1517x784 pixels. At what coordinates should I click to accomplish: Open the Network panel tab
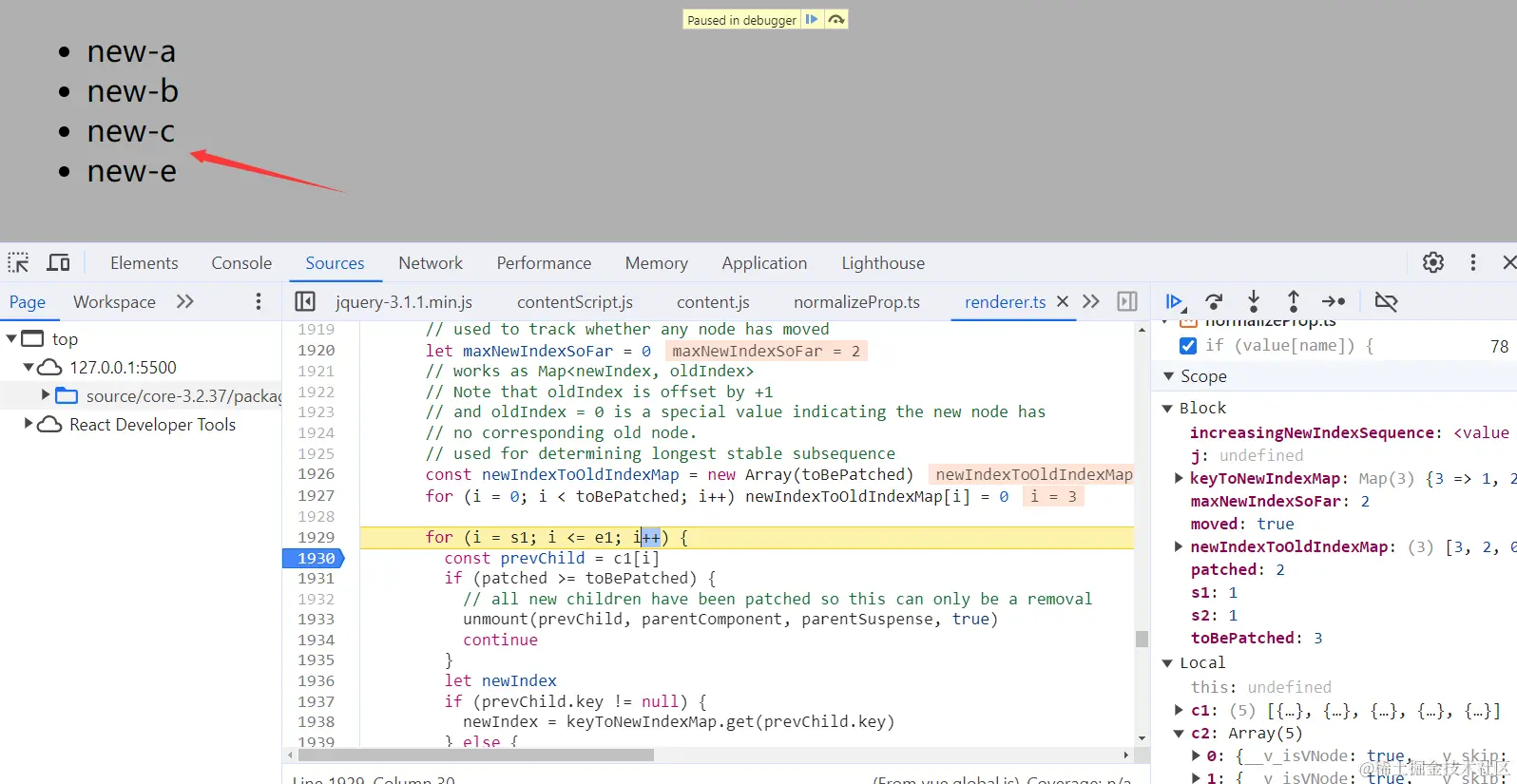(x=431, y=263)
